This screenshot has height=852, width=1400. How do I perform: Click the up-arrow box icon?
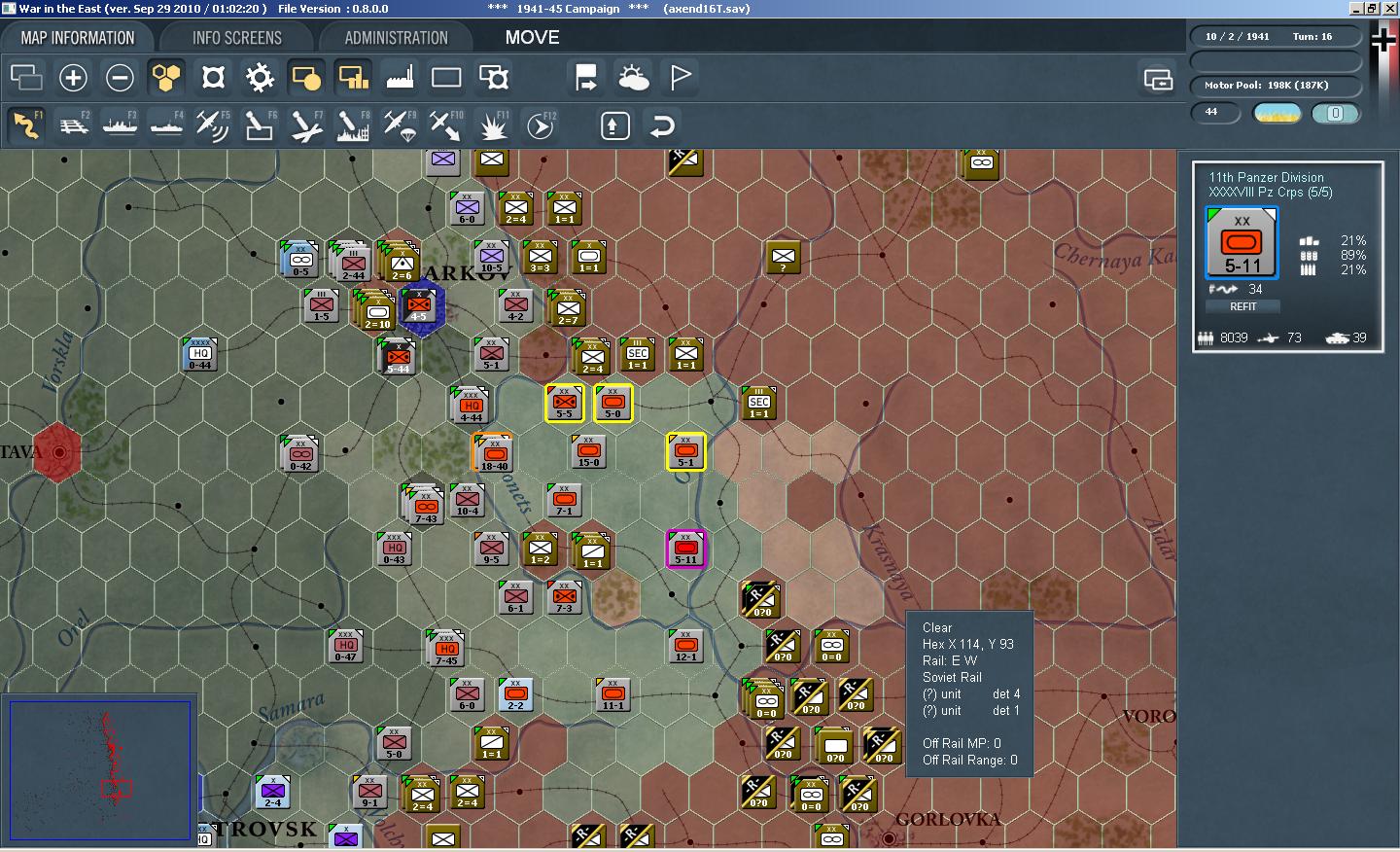(614, 125)
